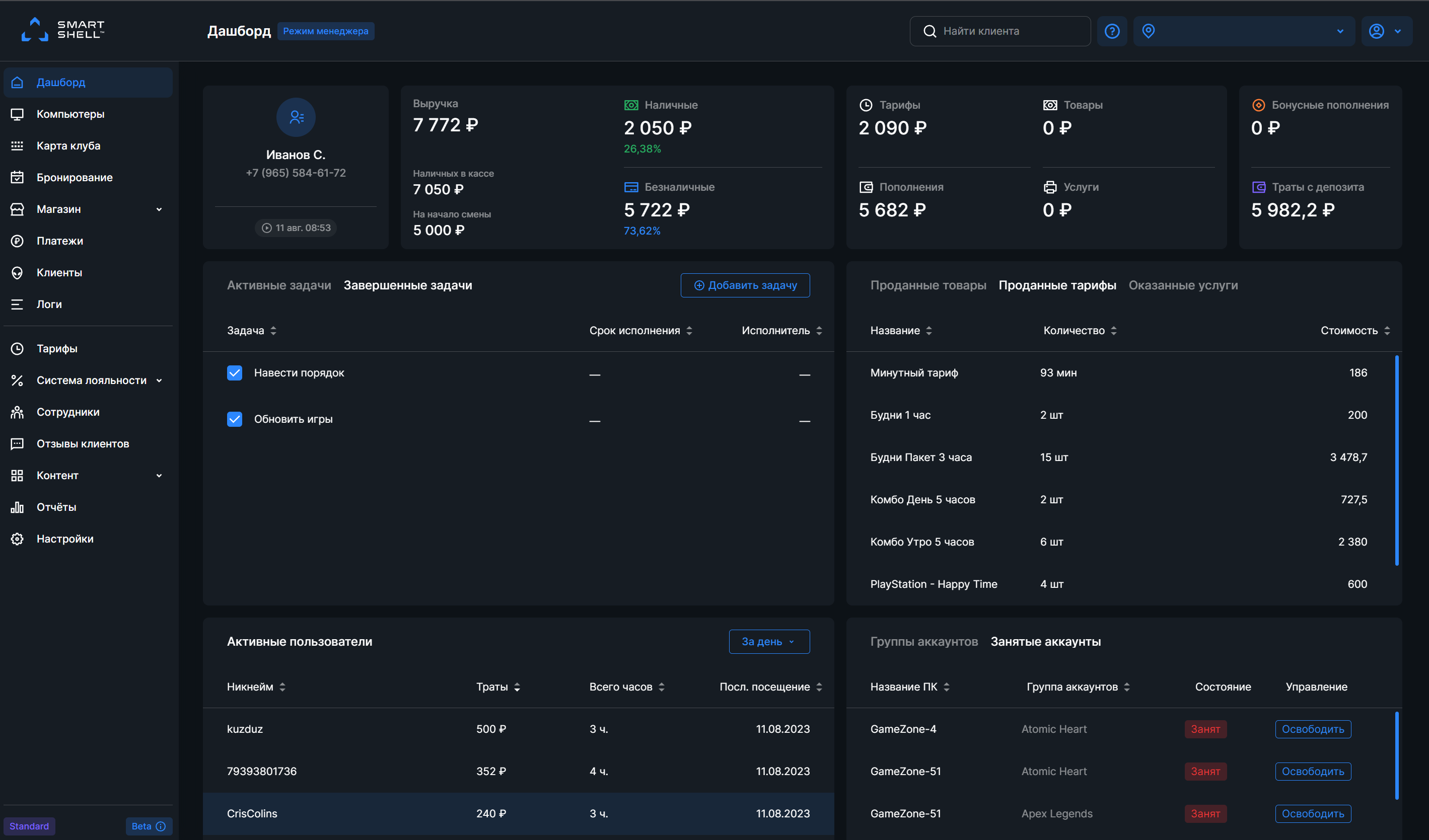Focus the Найти клиента search field
This screenshot has height=840, width=1429.
coord(999,31)
